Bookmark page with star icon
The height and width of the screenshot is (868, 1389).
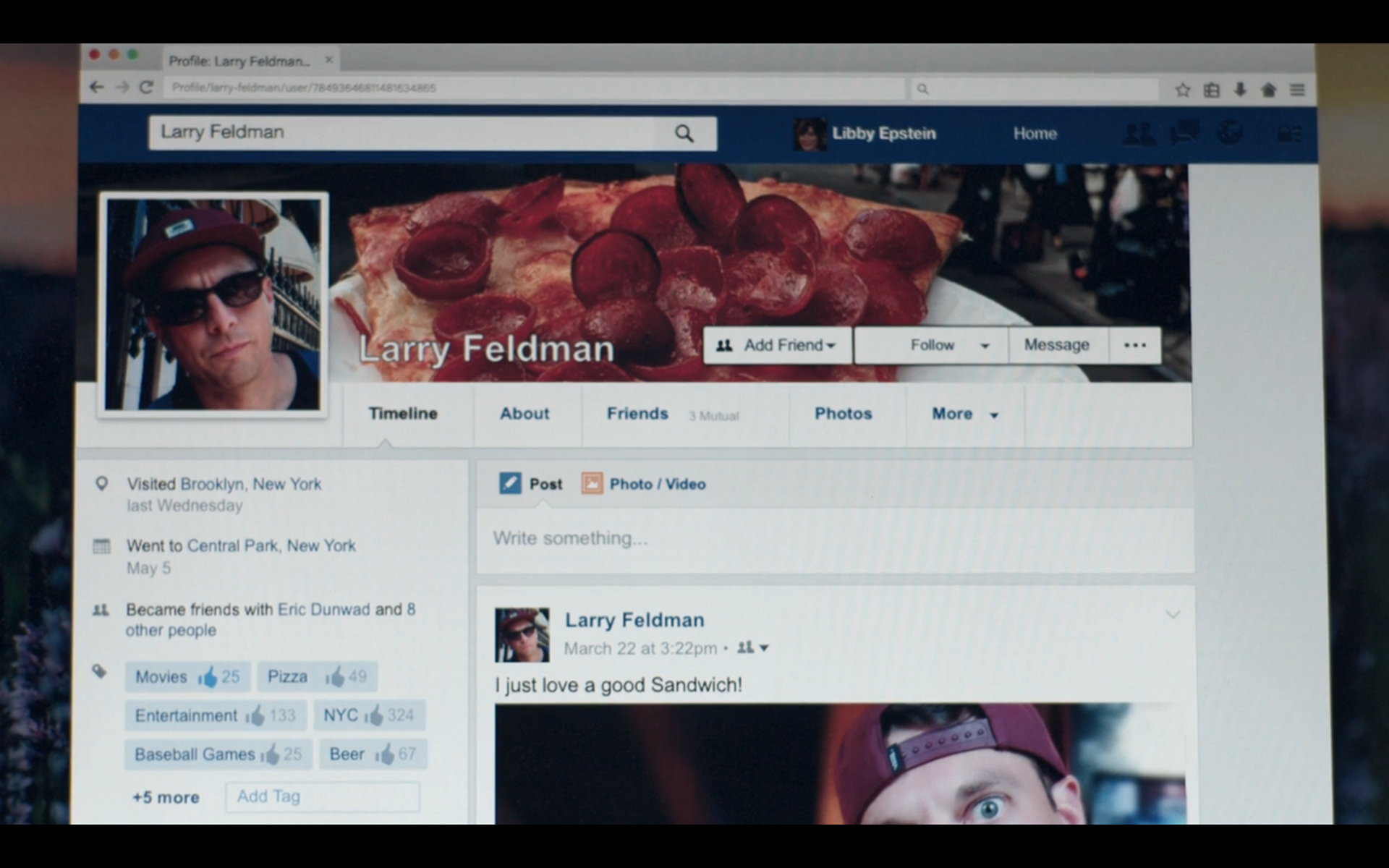point(1183,90)
